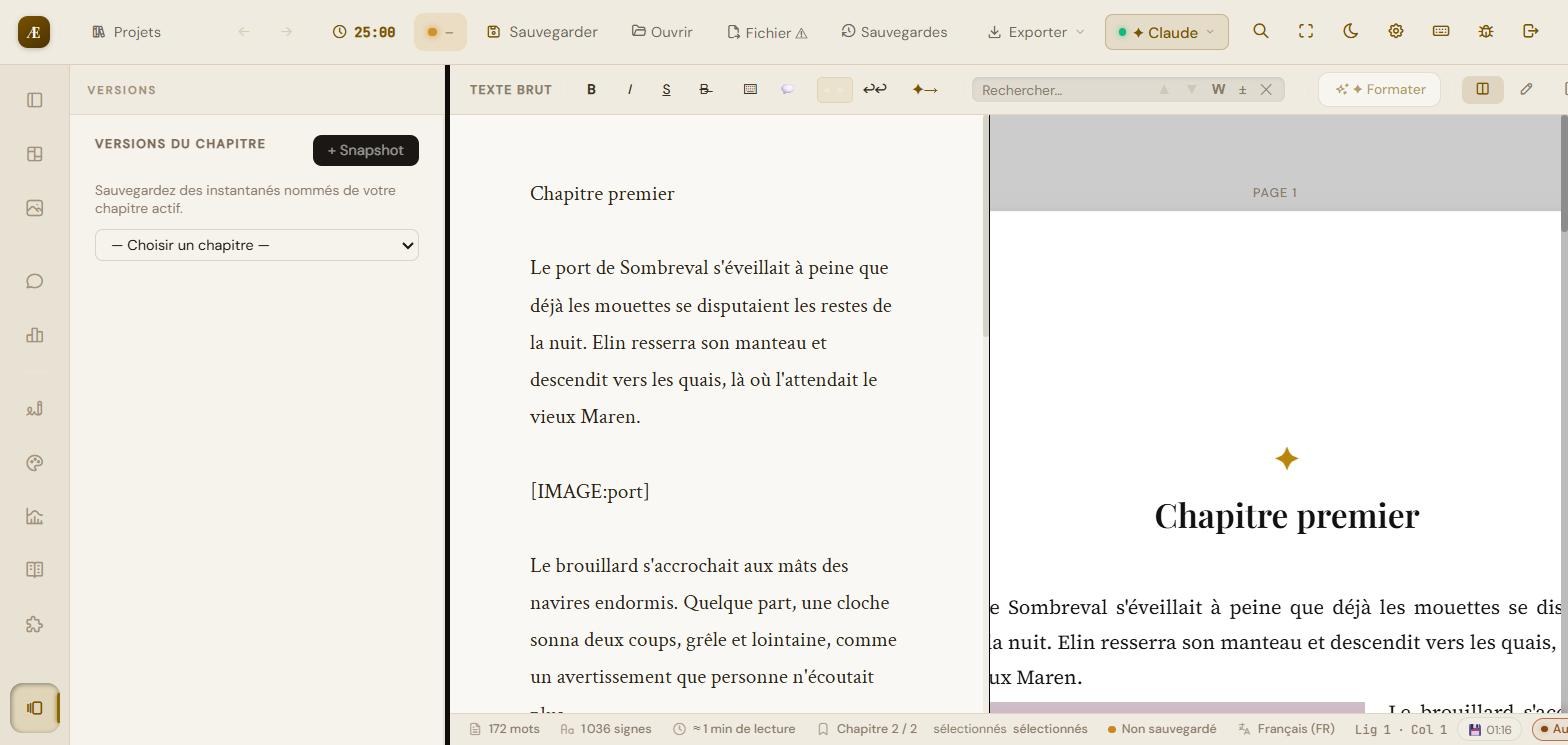Viewport: 1568px width, 745px height.
Task: Open the signature writing tool sidebar icon
Action: point(35,408)
